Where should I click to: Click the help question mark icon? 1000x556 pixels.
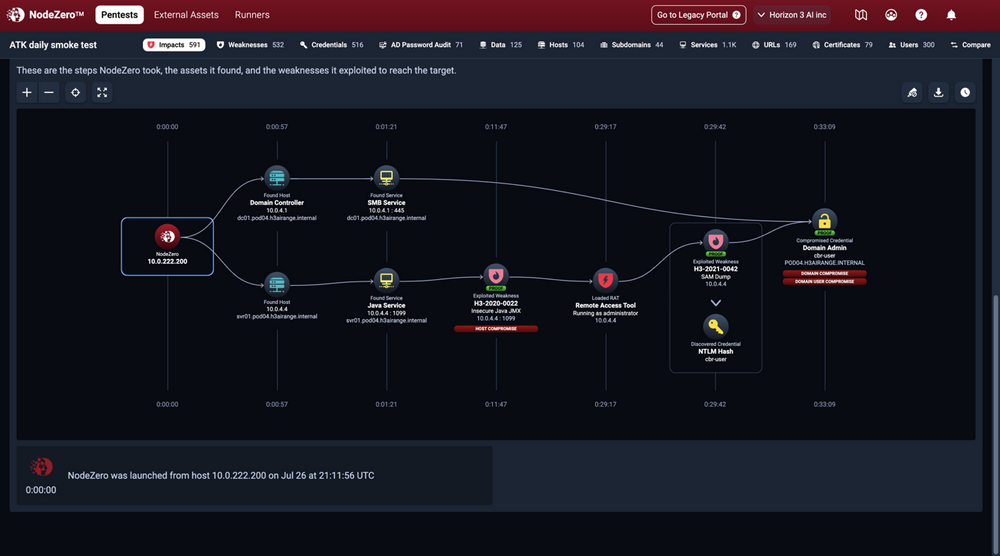click(921, 15)
